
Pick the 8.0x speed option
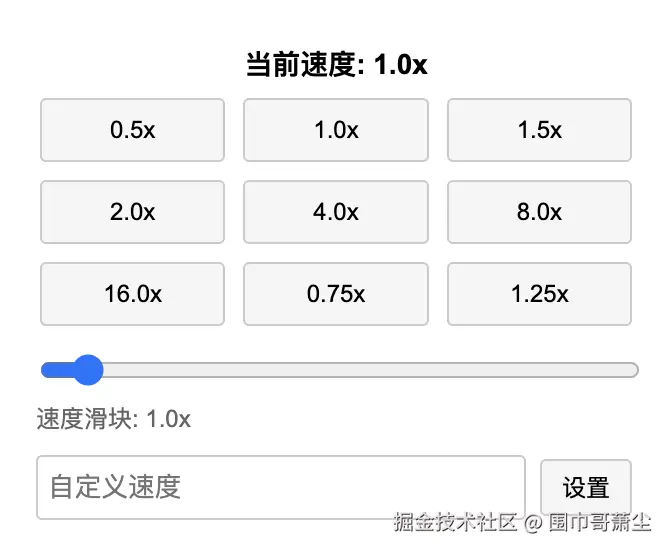pyautogui.click(x=539, y=212)
